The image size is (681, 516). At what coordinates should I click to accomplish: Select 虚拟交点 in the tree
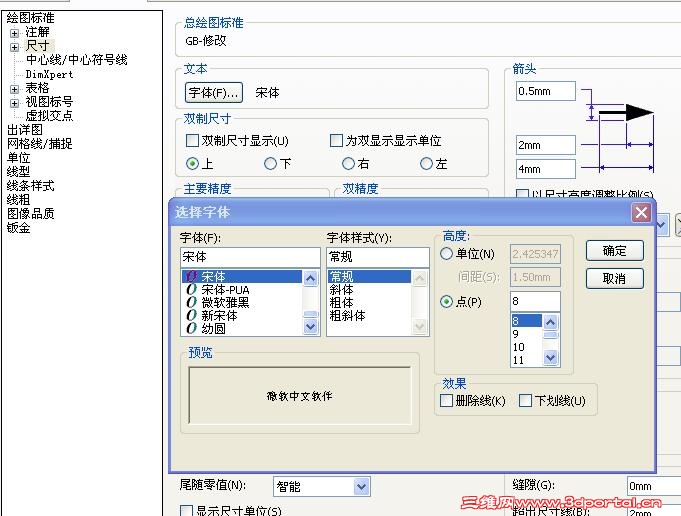tap(49, 116)
